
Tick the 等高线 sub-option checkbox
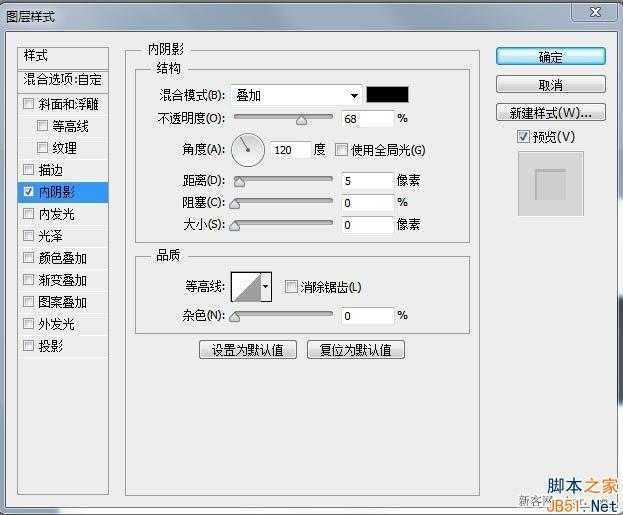point(42,126)
